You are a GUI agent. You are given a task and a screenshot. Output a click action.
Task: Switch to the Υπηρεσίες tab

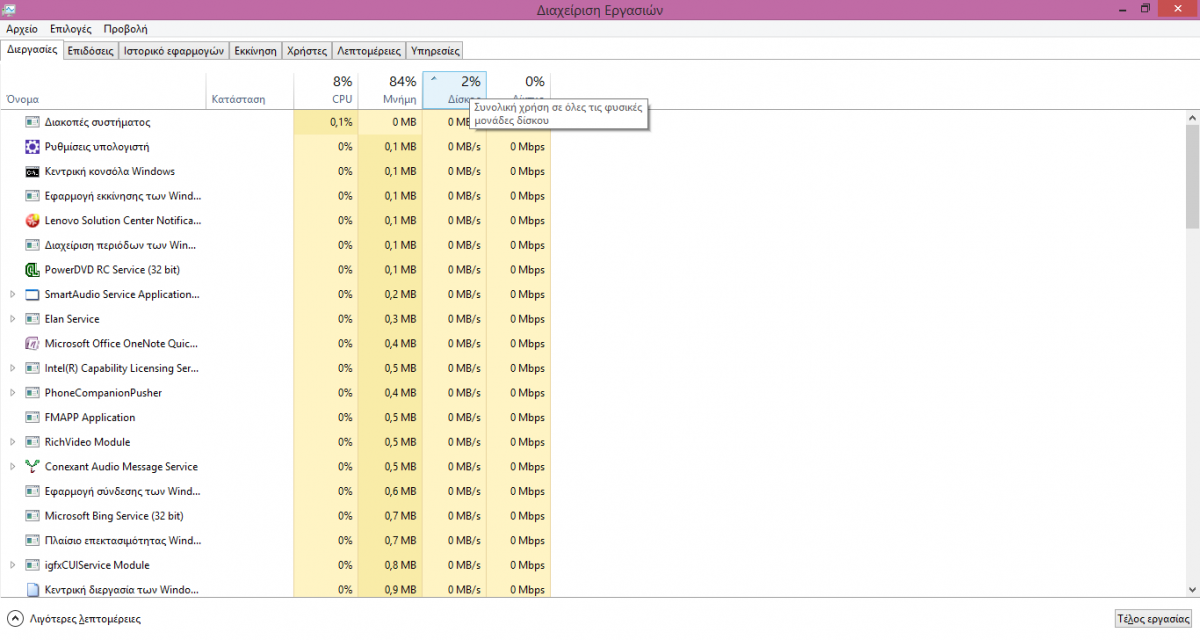click(435, 50)
